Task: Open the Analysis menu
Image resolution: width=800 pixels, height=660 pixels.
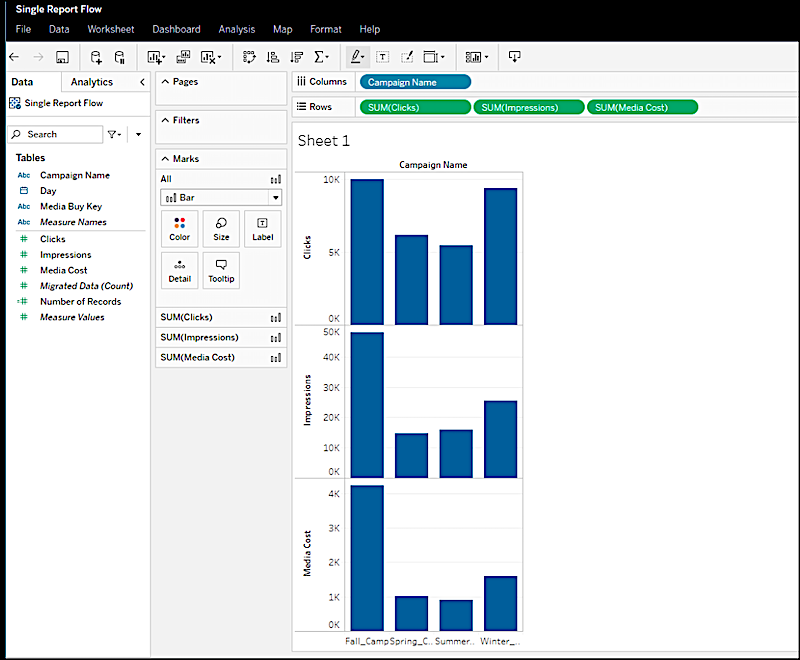Action: click(x=237, y=29)
